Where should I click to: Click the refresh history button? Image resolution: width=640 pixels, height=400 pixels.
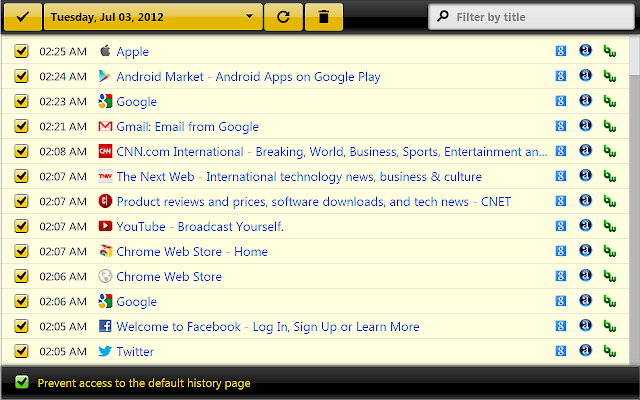point(283,17)
